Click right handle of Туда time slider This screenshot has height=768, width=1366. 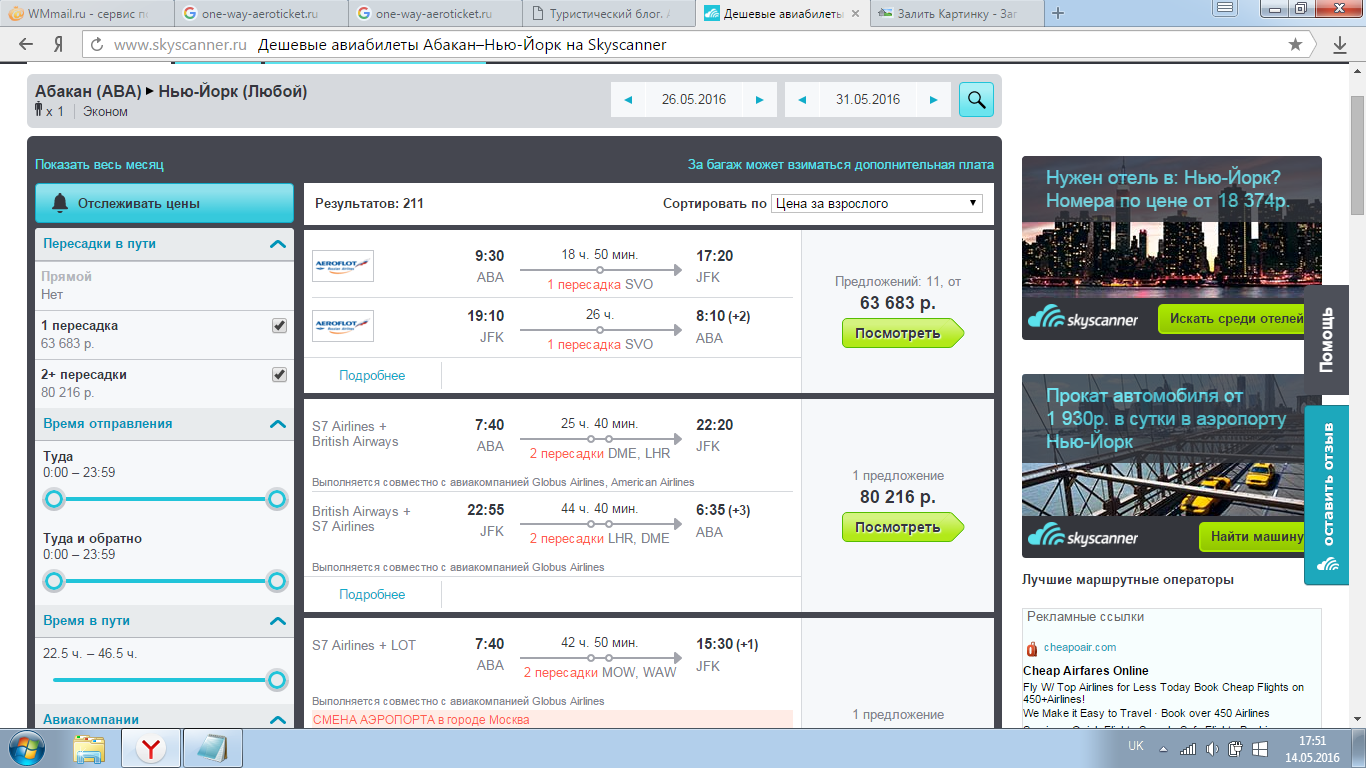tap(277, 499)
